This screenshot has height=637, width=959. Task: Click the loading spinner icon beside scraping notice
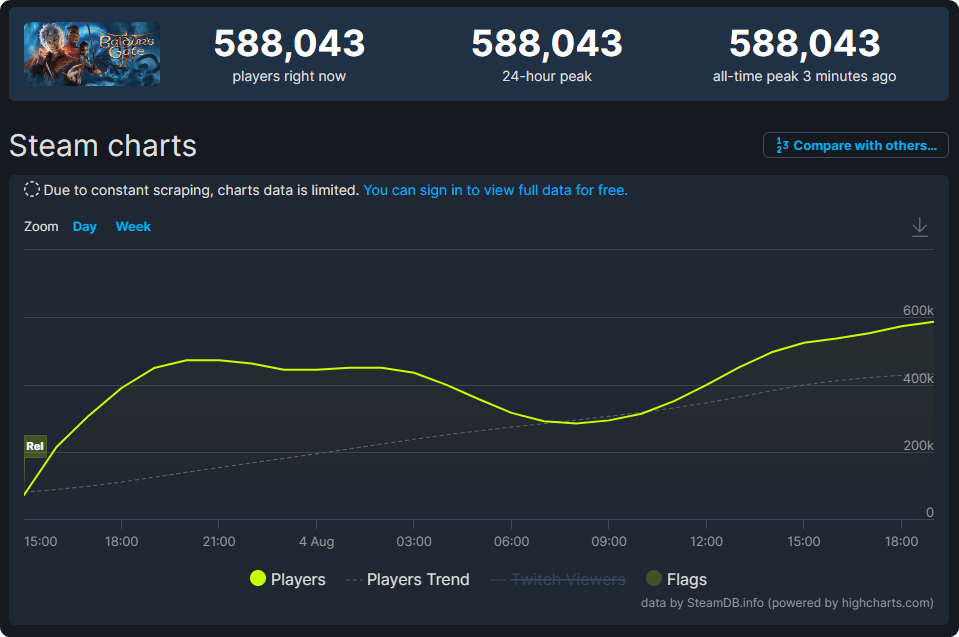pyautogui.click(x=32, y=190)
